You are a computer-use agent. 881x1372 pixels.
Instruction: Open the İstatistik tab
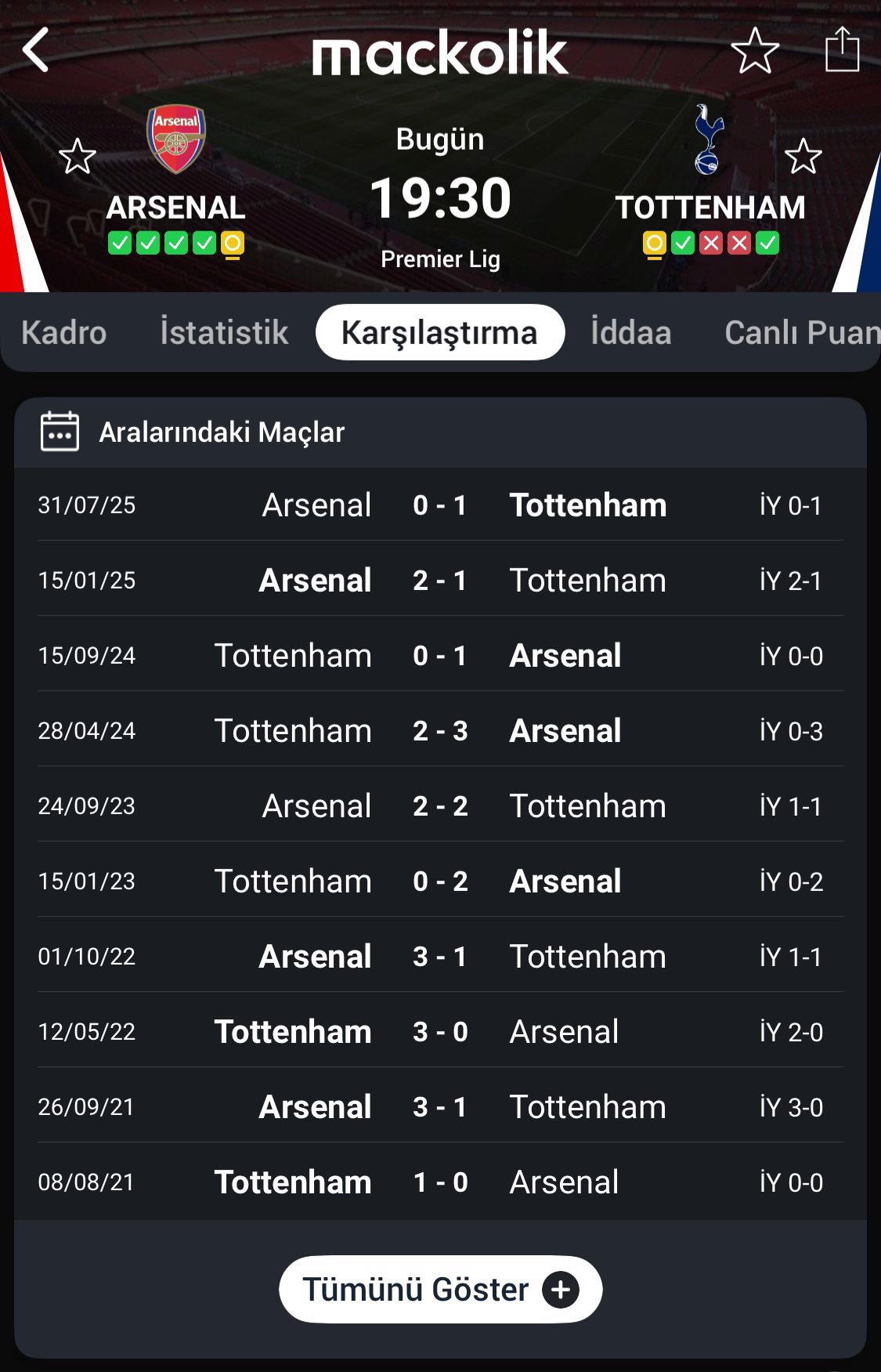[x=224, y=333]
